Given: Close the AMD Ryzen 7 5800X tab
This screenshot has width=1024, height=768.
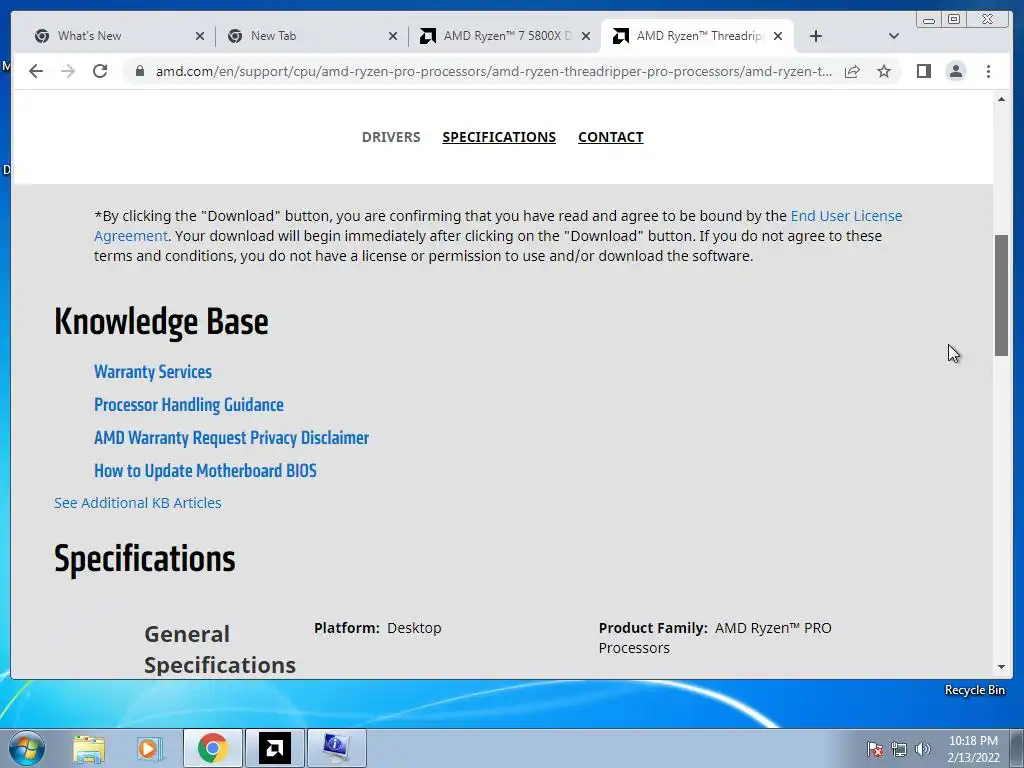Looking at the screenshot, I should click(x=586, y=36).
